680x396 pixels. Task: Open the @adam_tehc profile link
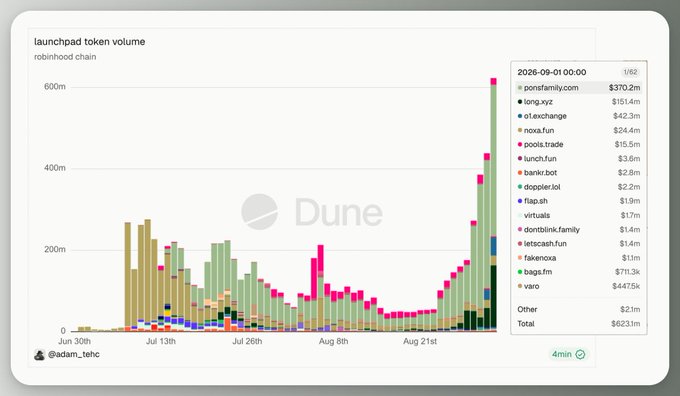(x=74, y=354)
